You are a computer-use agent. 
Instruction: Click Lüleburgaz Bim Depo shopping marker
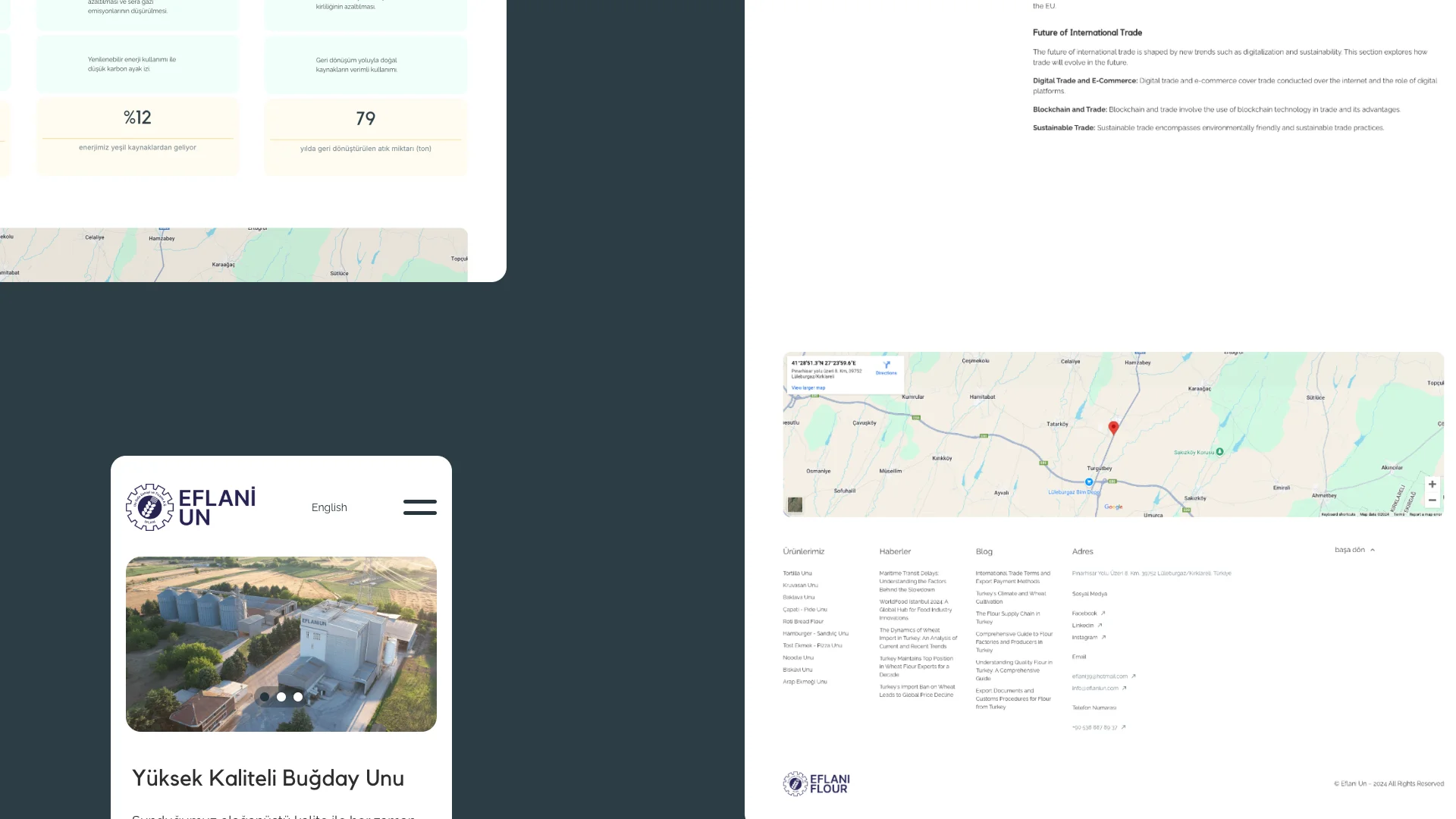pyautogui.click(x=1089, y=482)
